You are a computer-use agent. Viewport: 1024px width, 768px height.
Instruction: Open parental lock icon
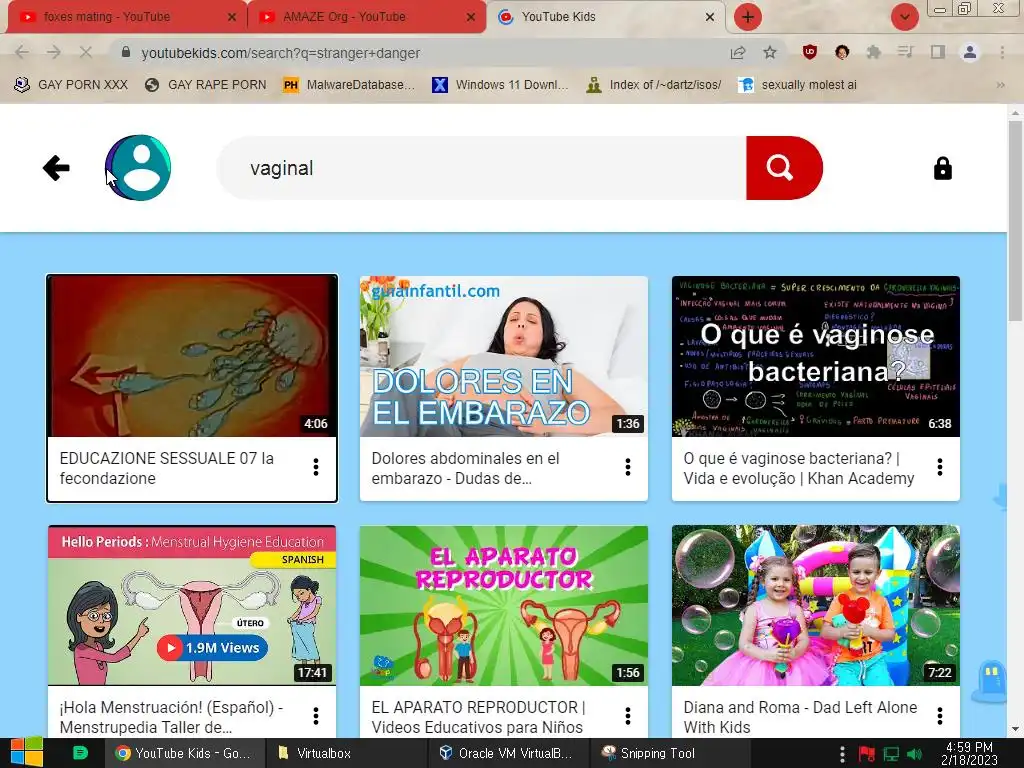942,168
